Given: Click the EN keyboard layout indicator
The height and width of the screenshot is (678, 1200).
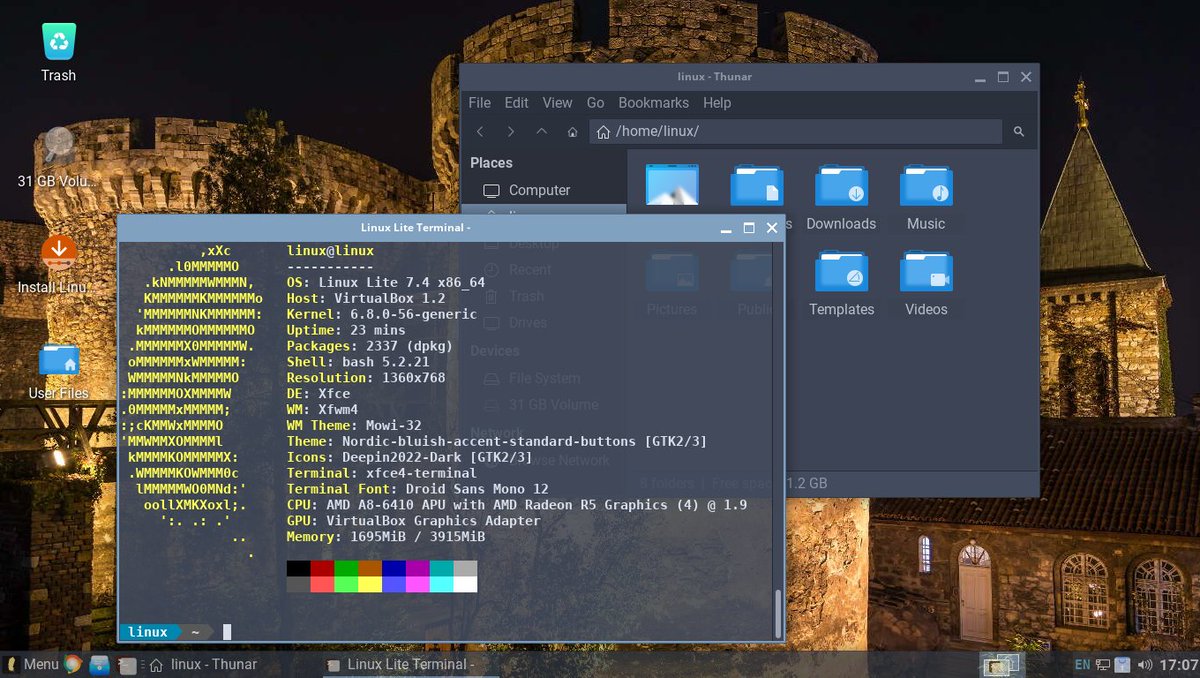Looking at the screenshot, I should coord(1082,664).
